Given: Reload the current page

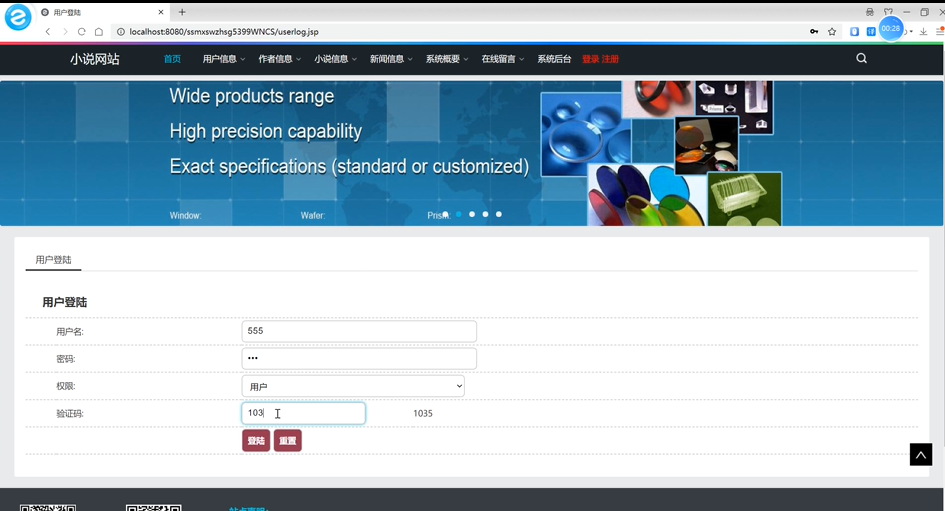Looking at the screenshot, I should click(81, 31).
